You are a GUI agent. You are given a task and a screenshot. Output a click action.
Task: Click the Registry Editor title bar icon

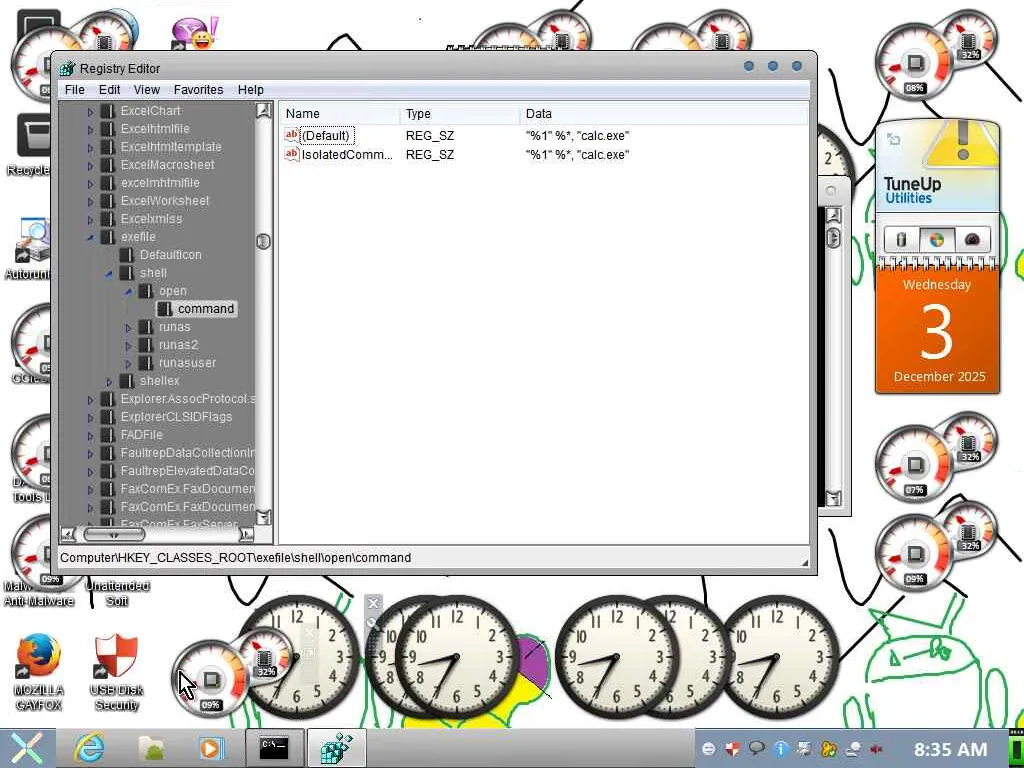(67, 68)
